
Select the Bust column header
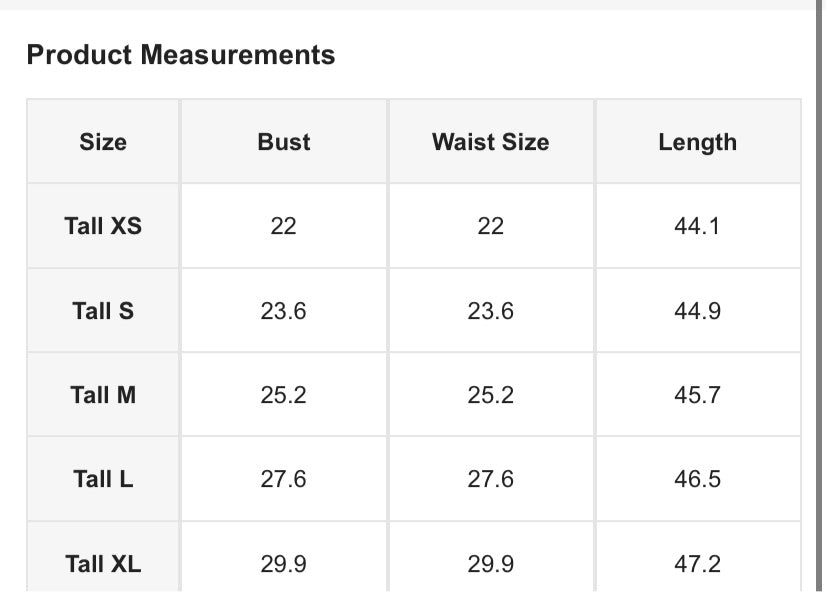click(x=283, y=142)
